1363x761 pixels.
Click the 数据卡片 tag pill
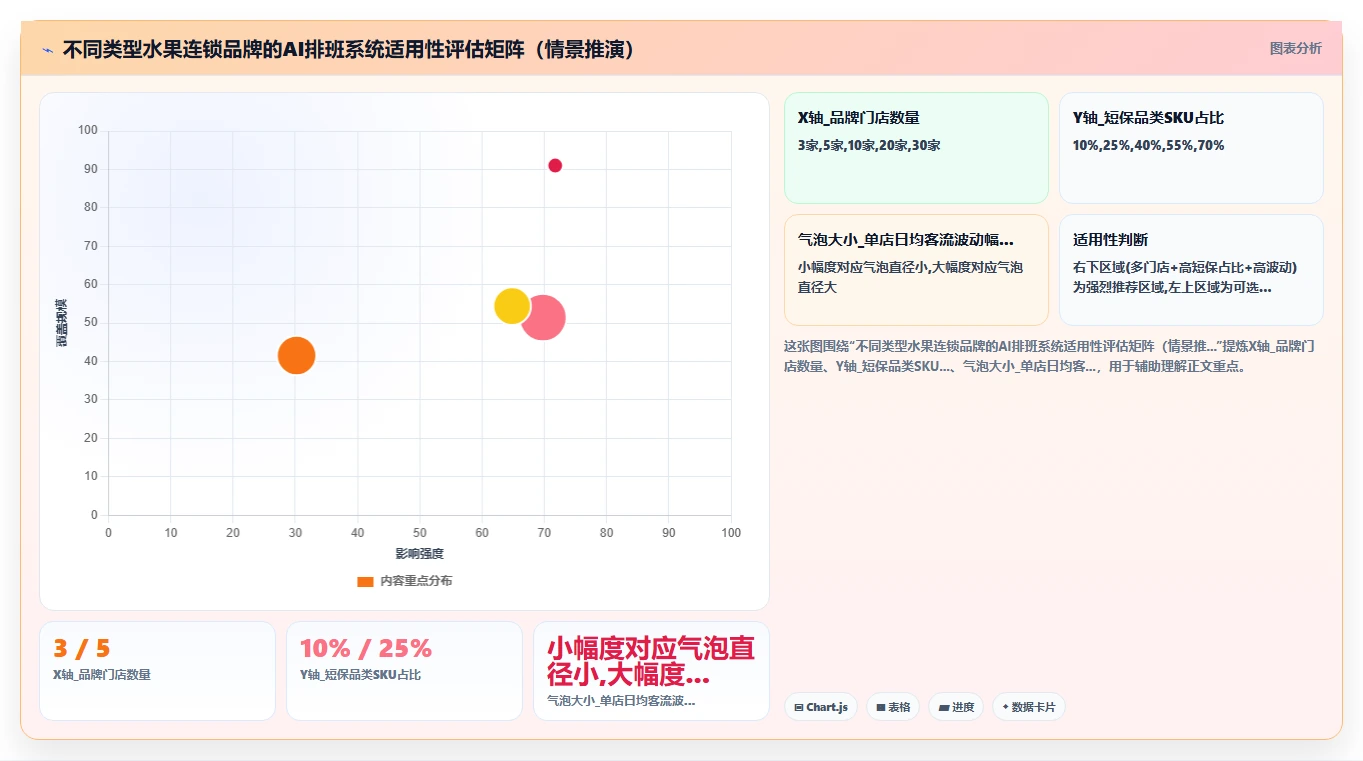tap(1028, 707)
